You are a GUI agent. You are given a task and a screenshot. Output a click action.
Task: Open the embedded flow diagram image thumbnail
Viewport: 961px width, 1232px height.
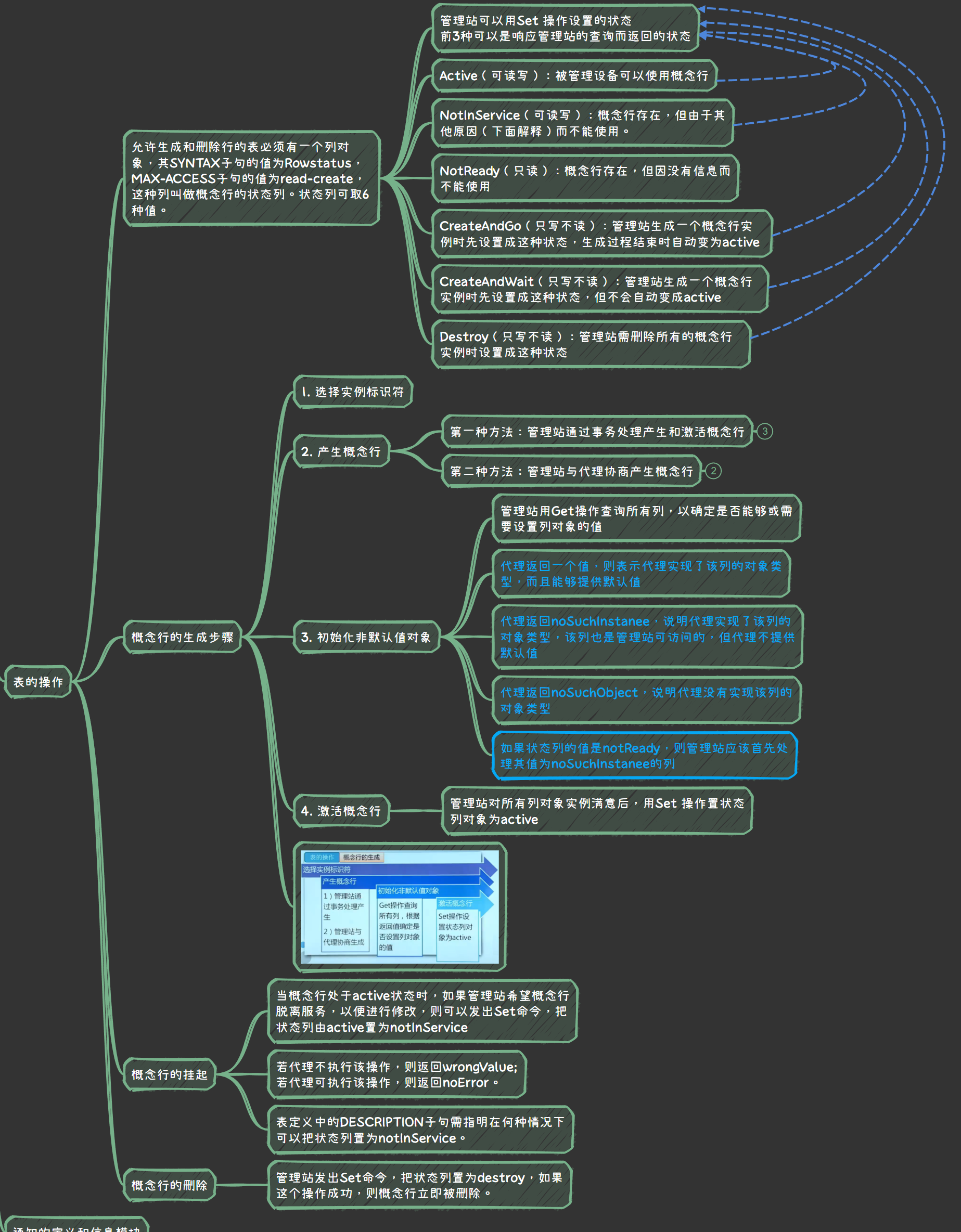click(400, 907)
